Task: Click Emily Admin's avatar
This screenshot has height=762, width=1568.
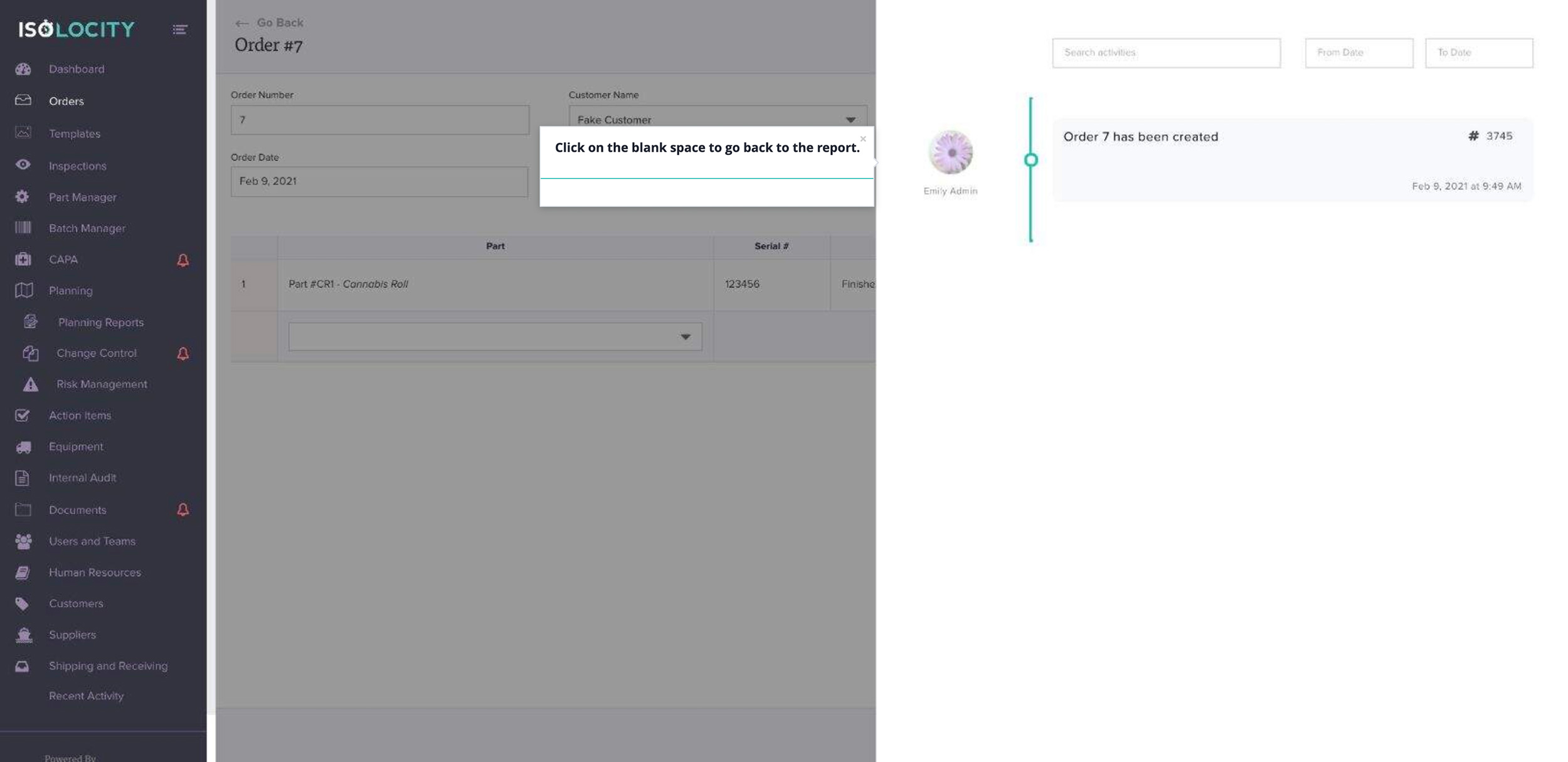Action: (x=950, y=152)
